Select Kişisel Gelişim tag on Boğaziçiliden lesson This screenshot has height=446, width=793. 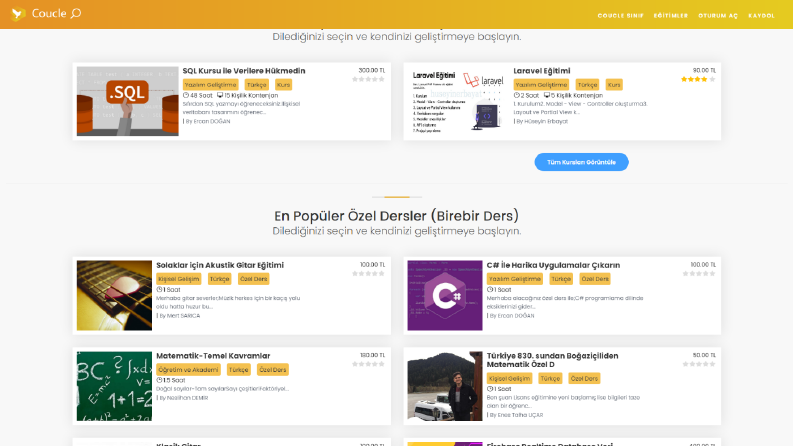coord(509,378)
